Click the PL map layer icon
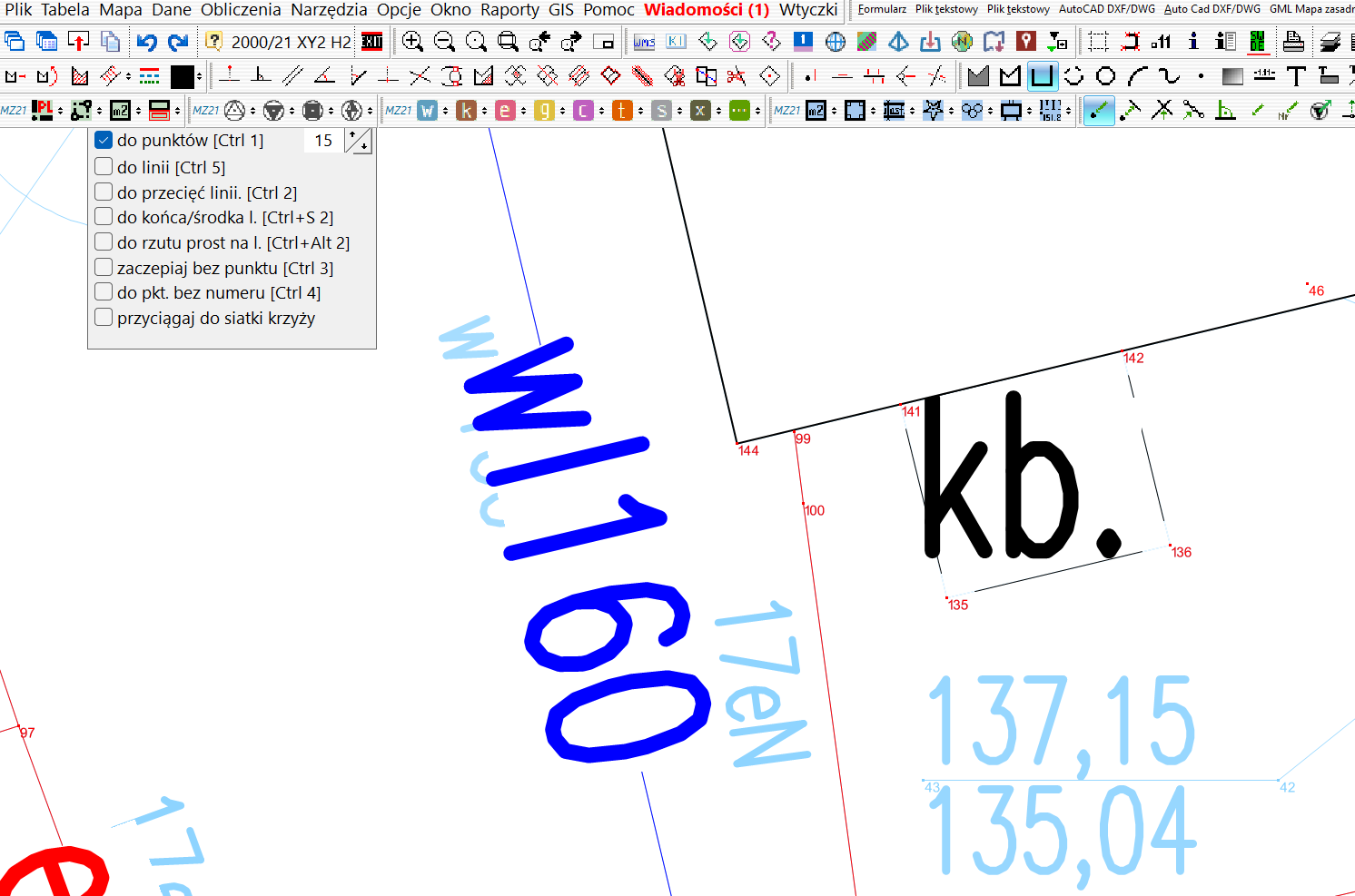 point(42,111)
